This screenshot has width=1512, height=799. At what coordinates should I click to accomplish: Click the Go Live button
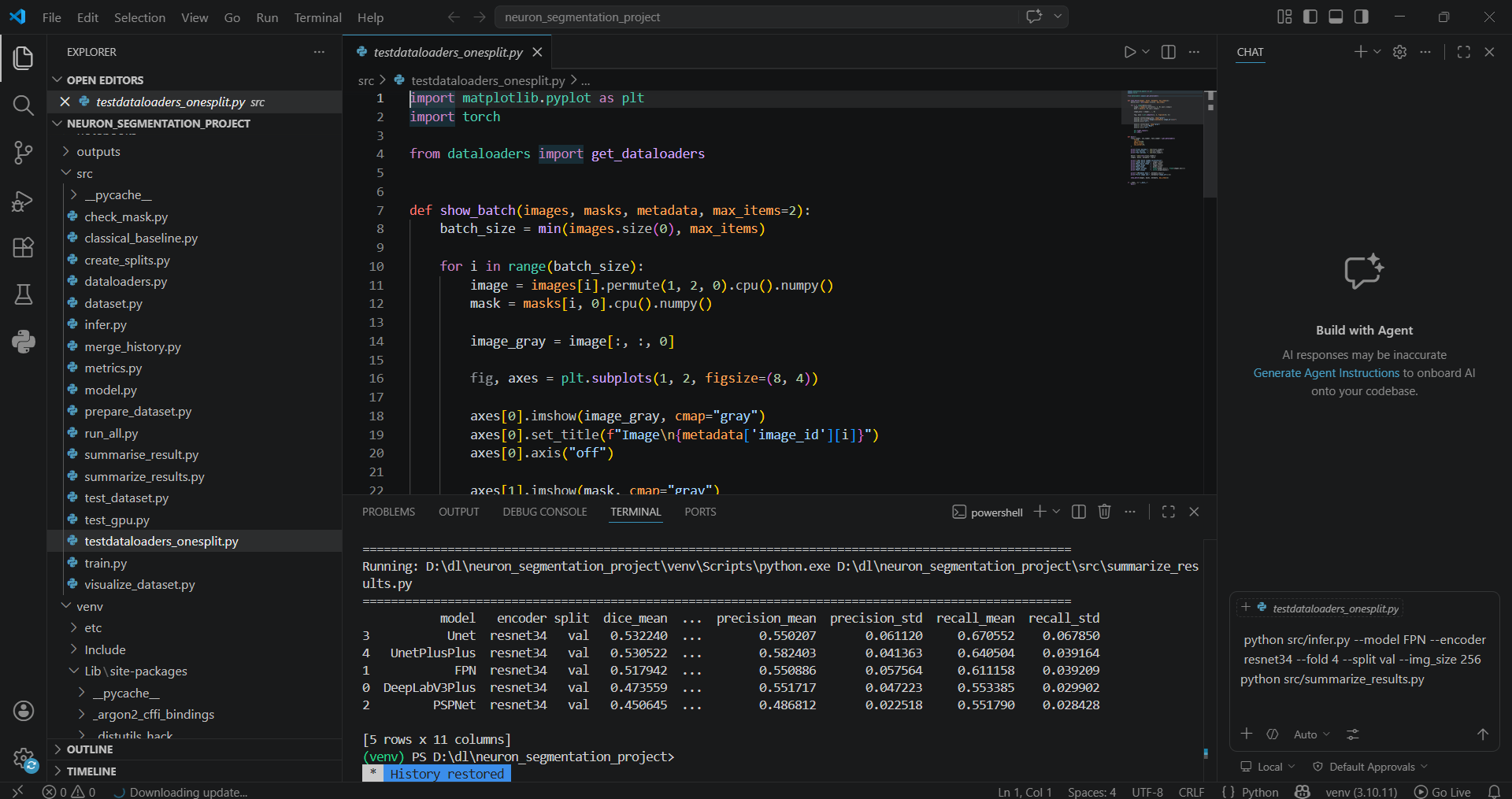tap(1443, 792)
